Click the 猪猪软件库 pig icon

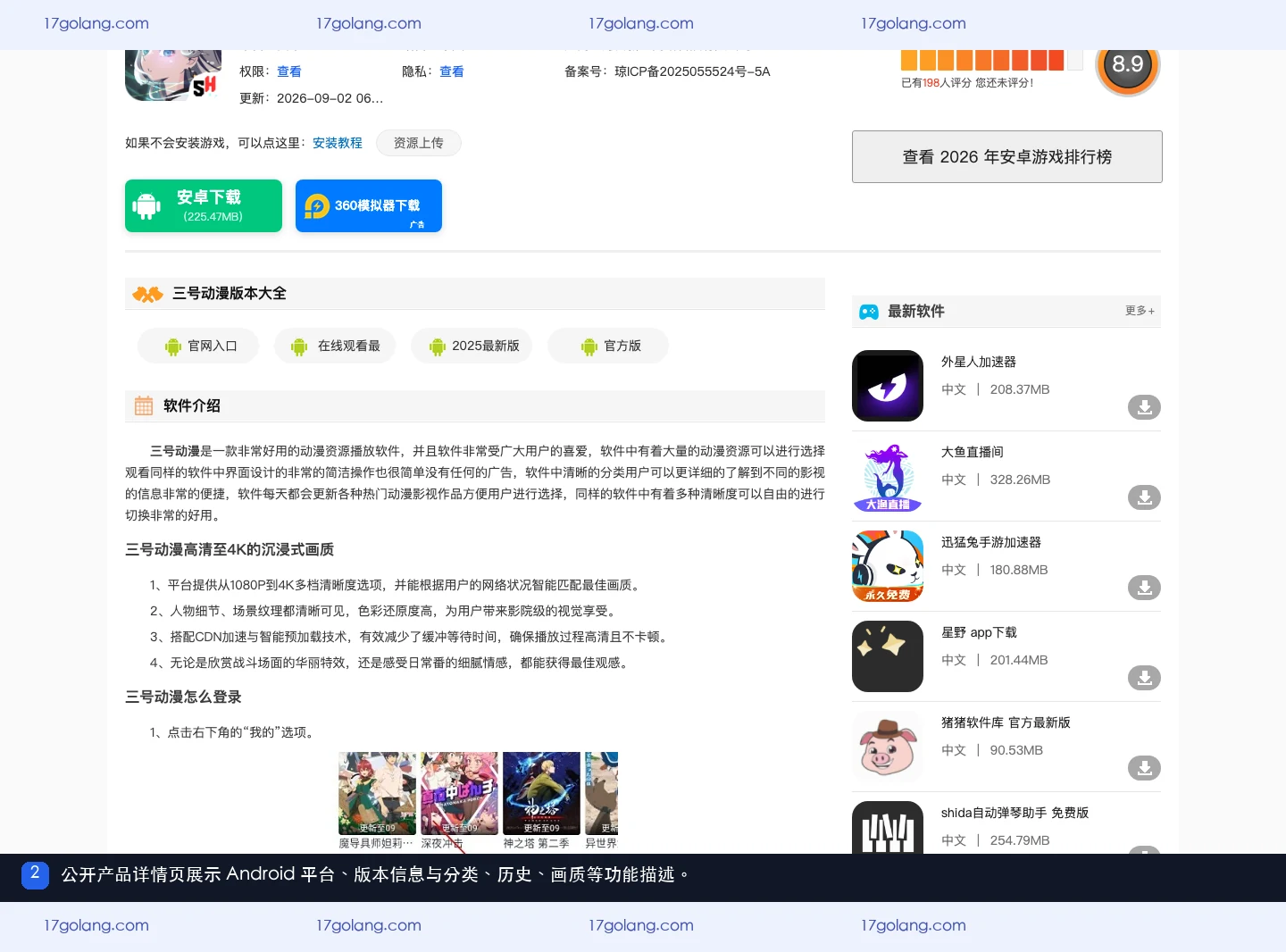(888, 747)
